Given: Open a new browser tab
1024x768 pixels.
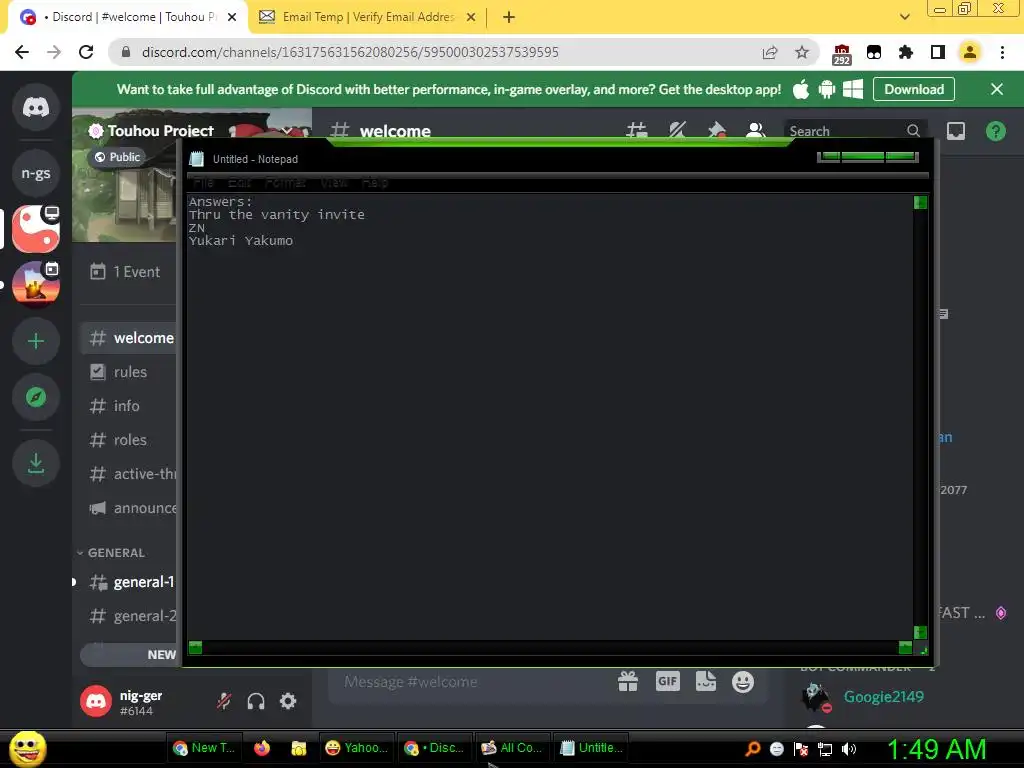Looking at the screenshot, I should (509, 18).
